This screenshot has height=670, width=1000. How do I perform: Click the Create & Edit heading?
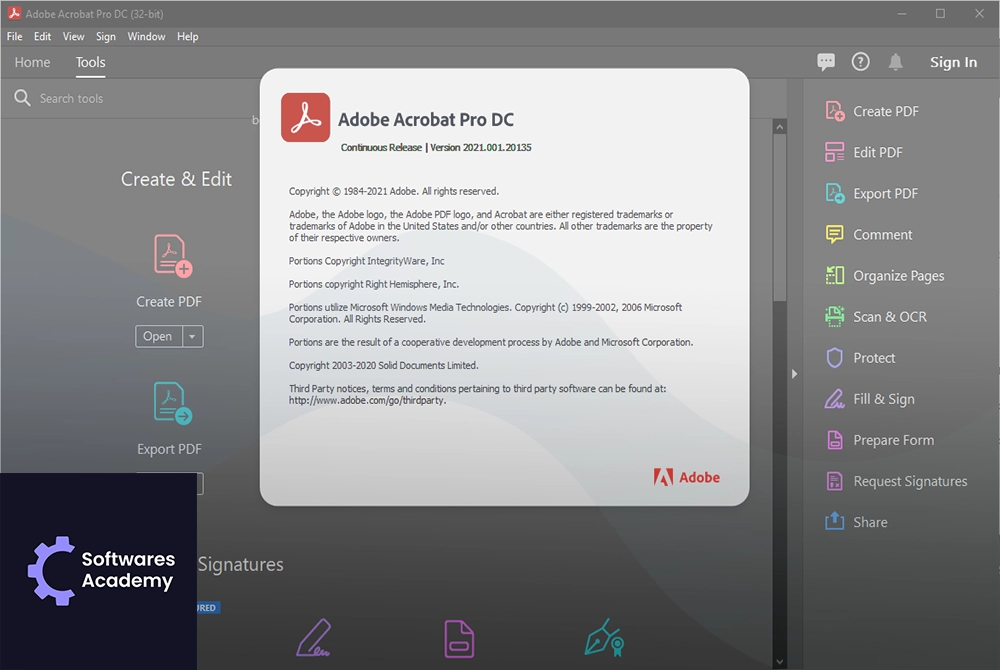click(x=176, y=179)
